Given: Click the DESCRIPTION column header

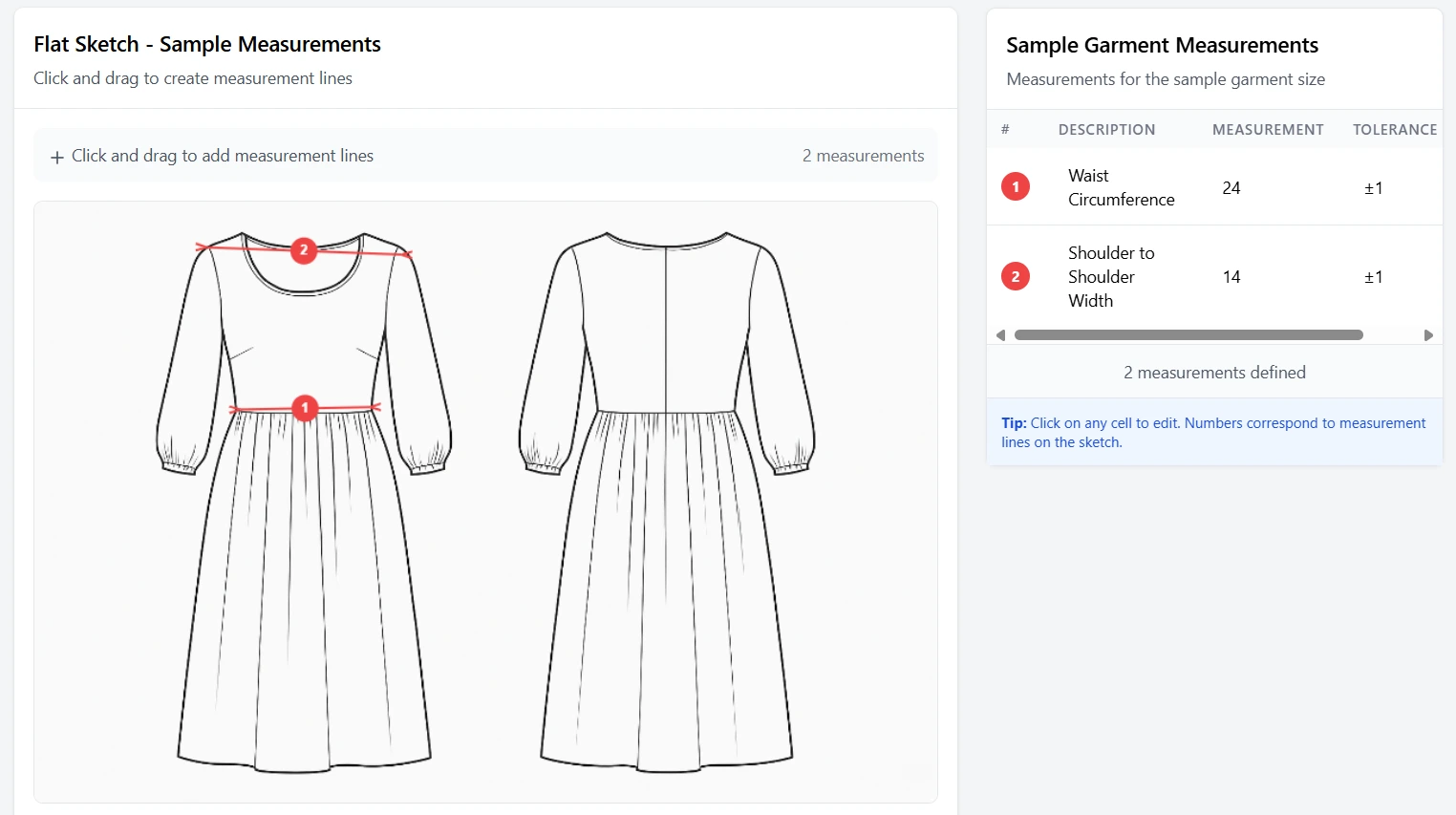Looking at the screenshot, I should click(1106, 130).
